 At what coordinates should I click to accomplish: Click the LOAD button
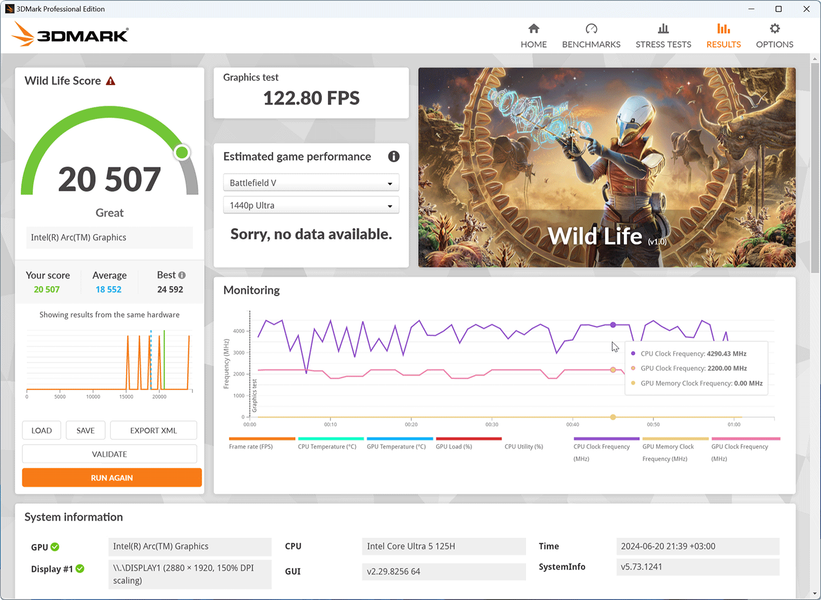click(x=41, y=430)
